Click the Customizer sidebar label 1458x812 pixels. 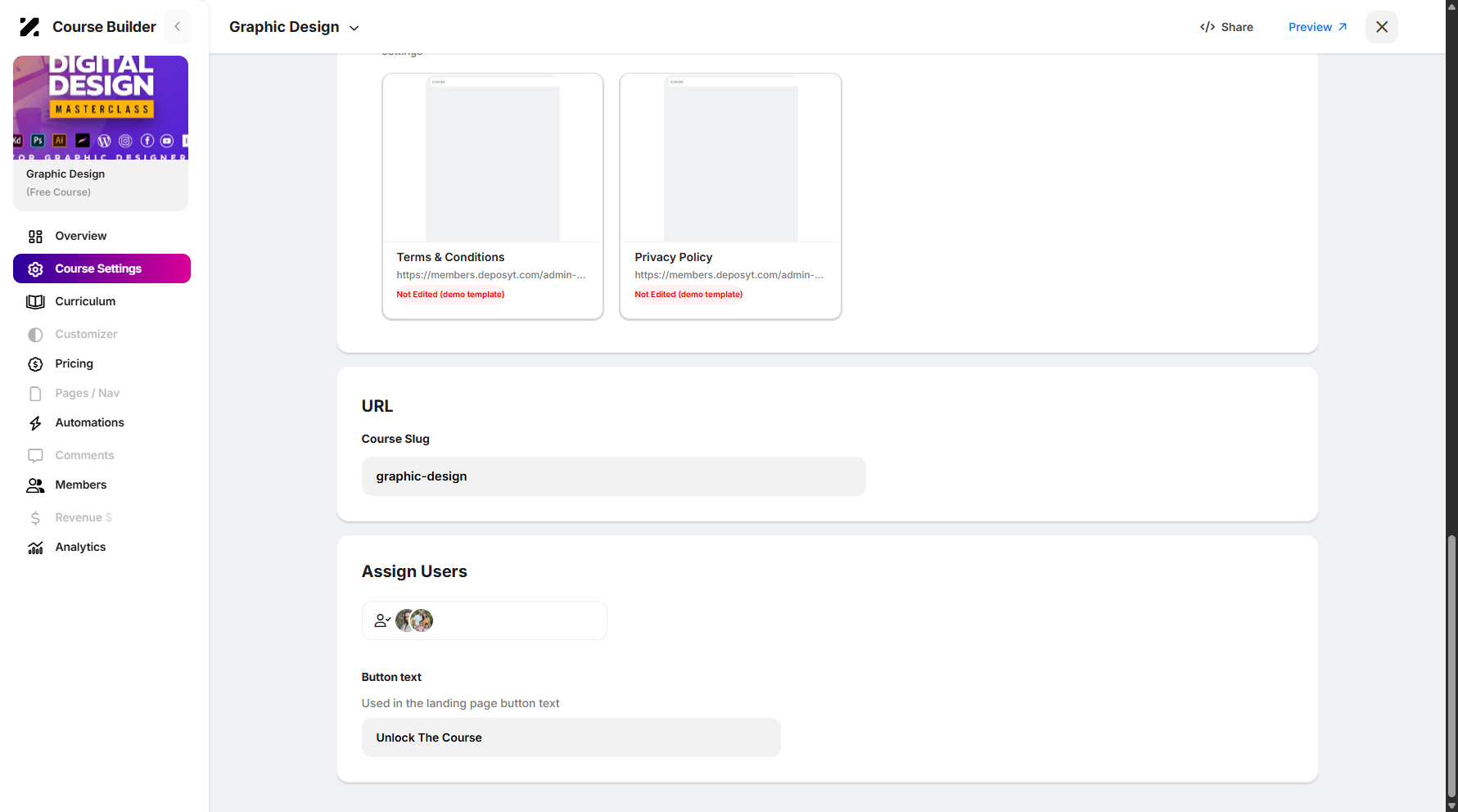pyautogui.click(x=86, y=334)
